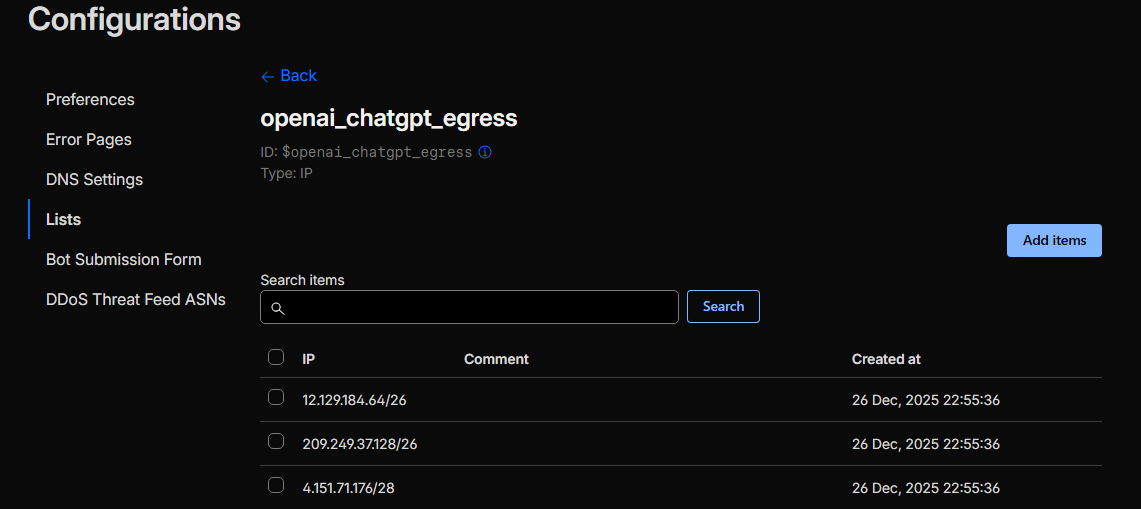The width and height of the screenshot is (1141, 509).
Task: Toggle the checkbox for 4.151.71.176/28
Action: (276, 486)
